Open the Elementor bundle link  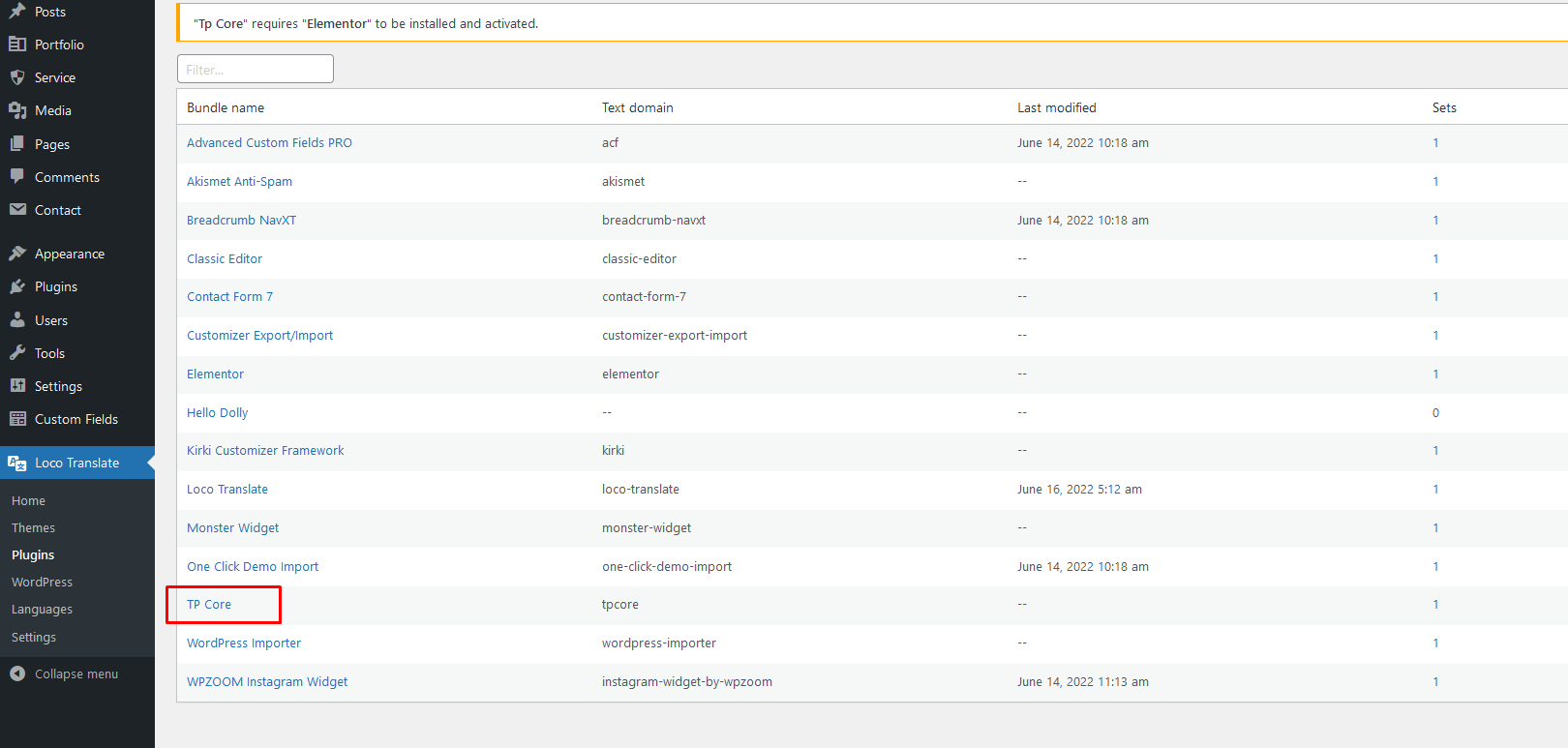[215, 374]
